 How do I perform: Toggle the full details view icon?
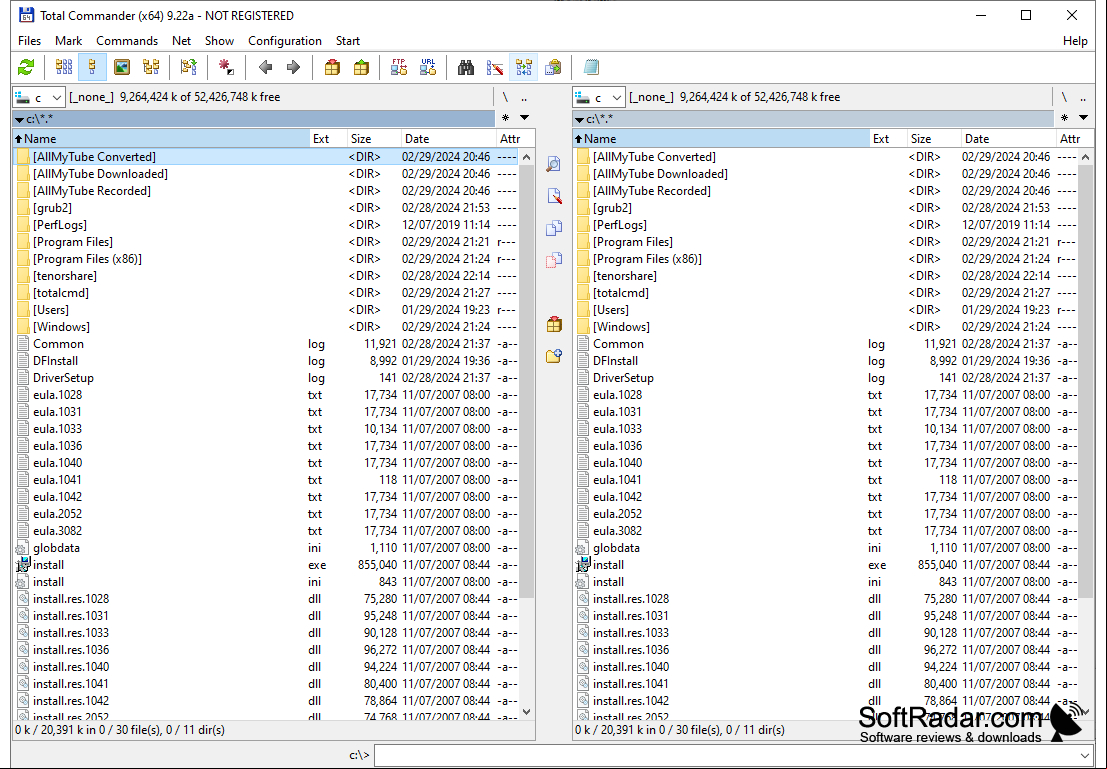(92, 67)
